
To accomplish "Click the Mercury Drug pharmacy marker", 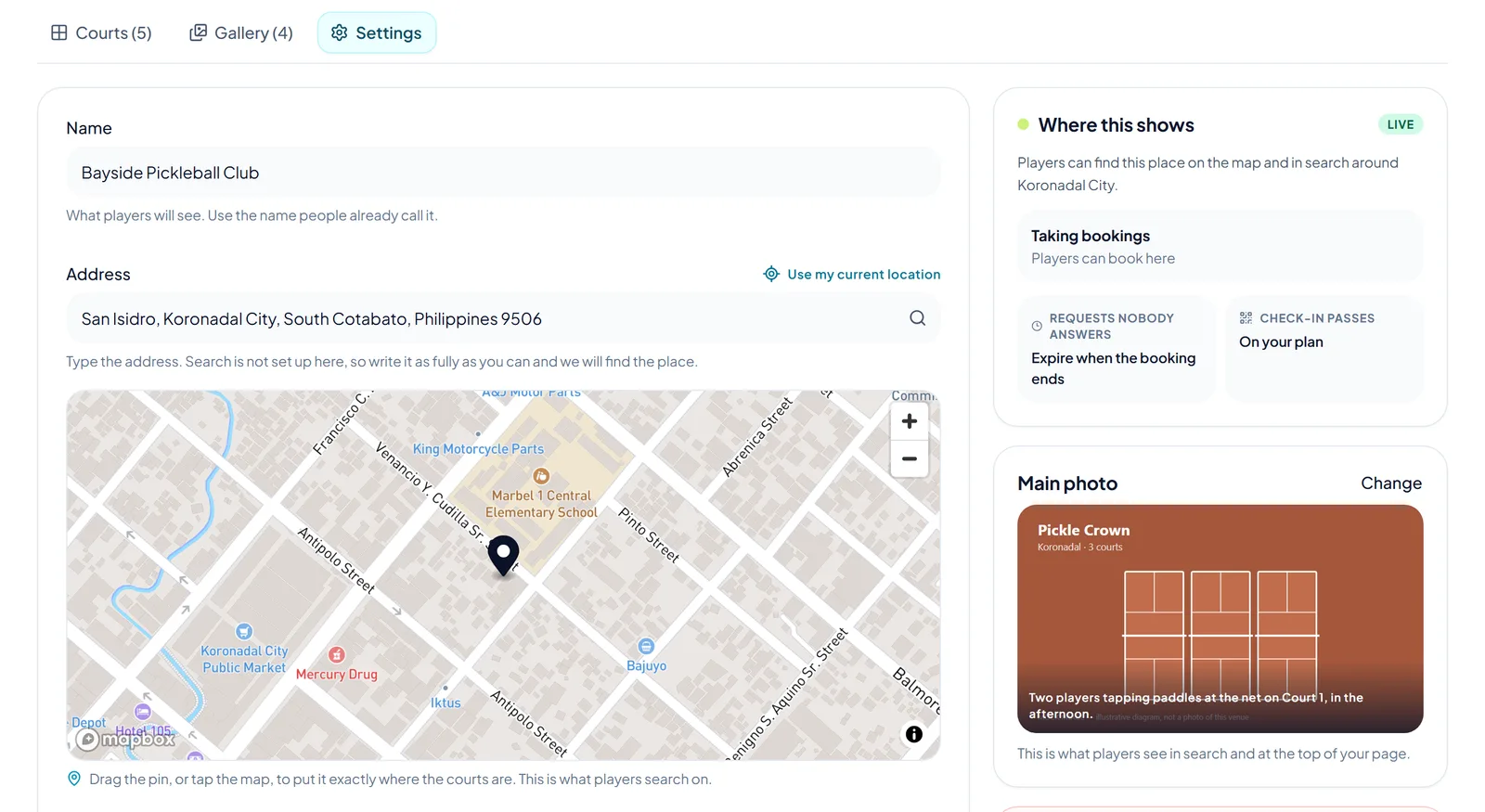I will (x=337, y=654).
